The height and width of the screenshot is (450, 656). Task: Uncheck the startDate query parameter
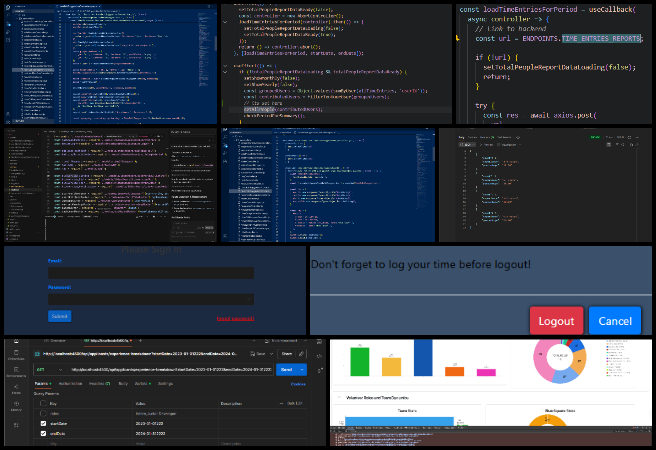(43, 423)
